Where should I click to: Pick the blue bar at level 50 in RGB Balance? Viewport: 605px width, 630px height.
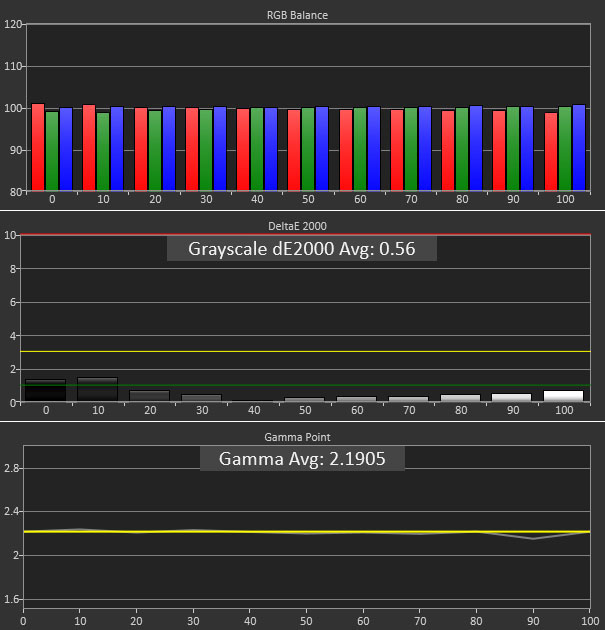point(322,149)
